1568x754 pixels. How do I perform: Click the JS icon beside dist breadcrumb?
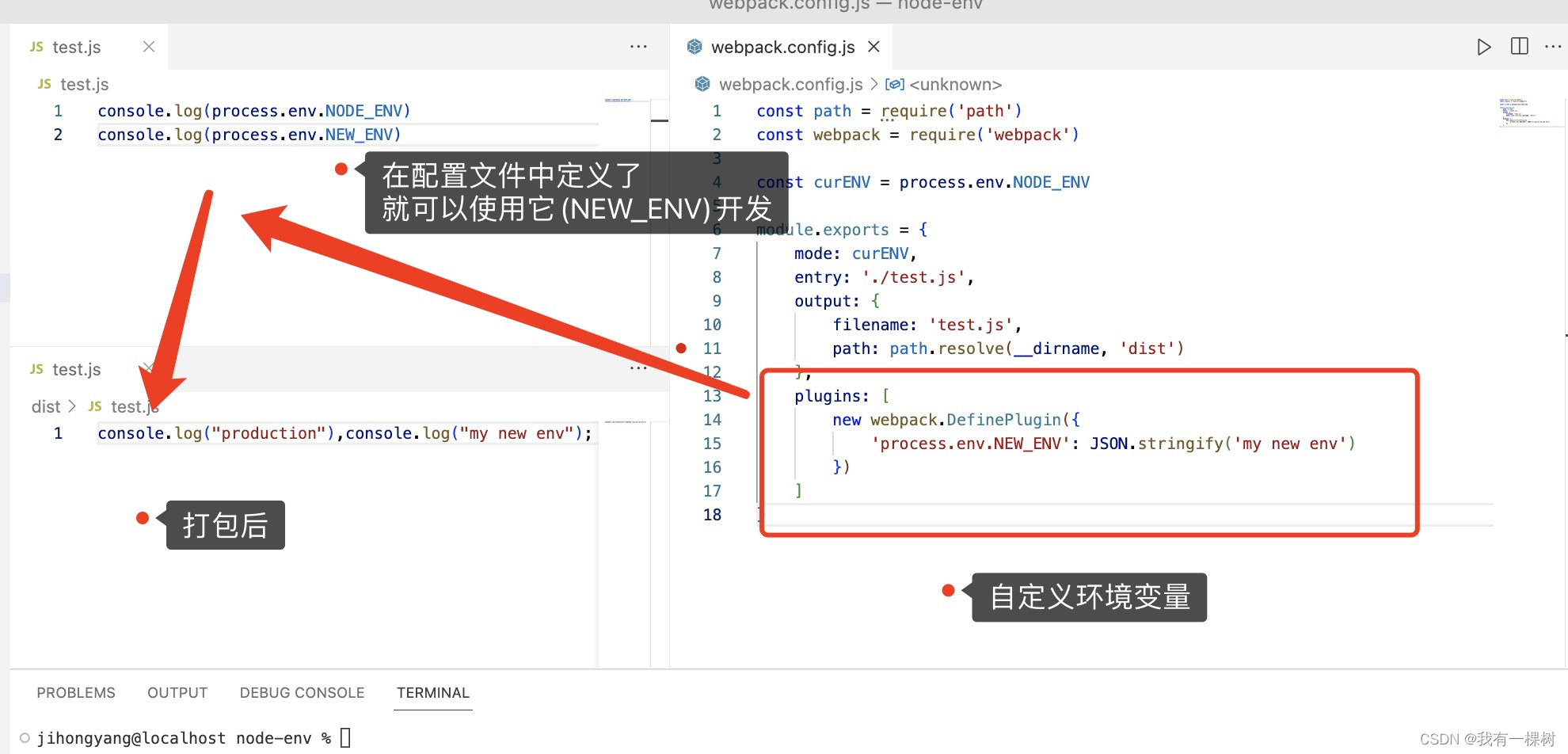coord(94,406)
